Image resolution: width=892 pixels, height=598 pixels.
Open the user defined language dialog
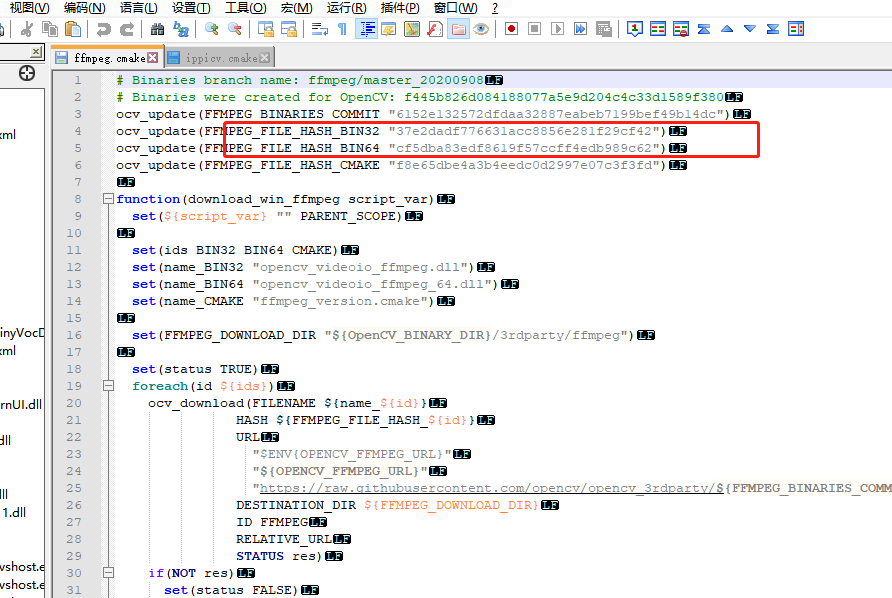(x=389, y=29)
